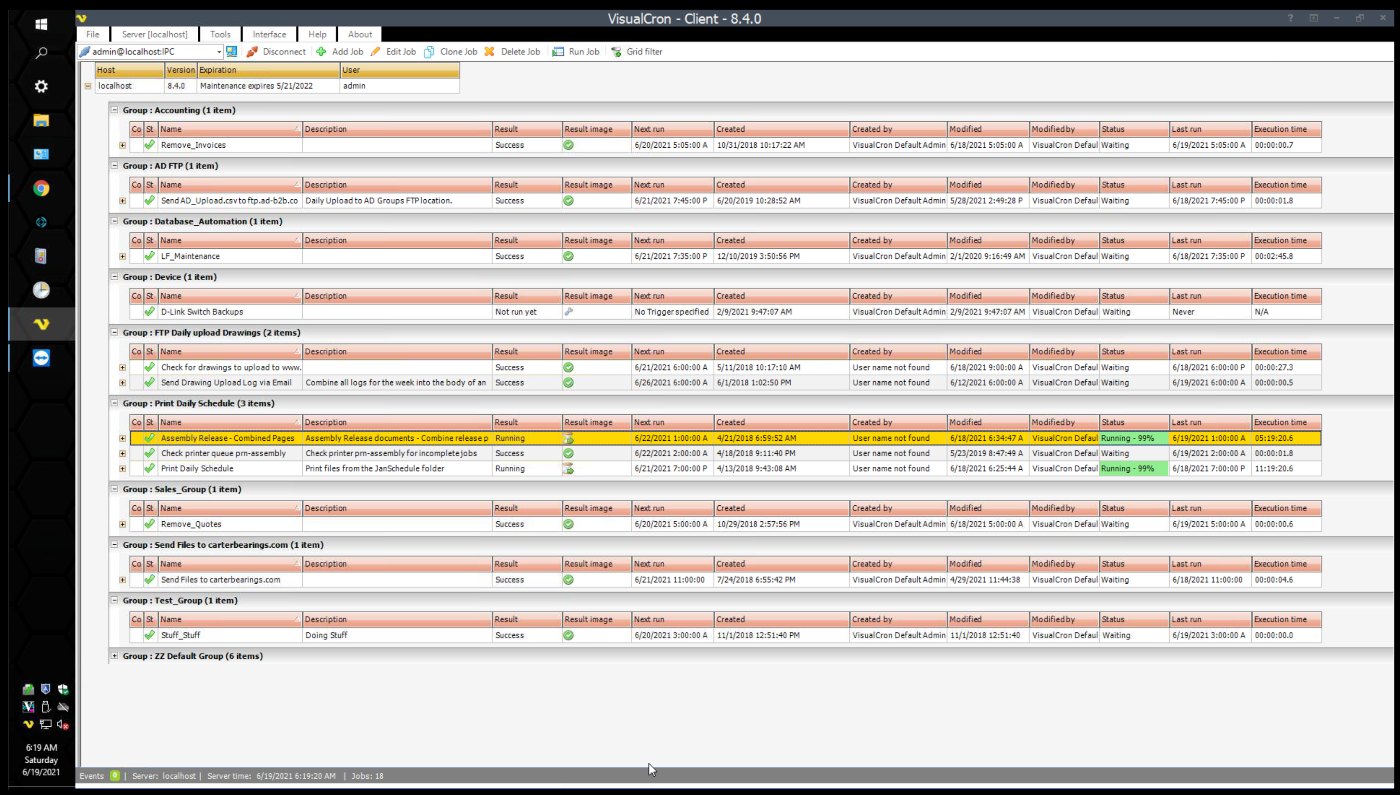Open the Tools menu tab
The image size is (1400, 795).
point(220,34)
